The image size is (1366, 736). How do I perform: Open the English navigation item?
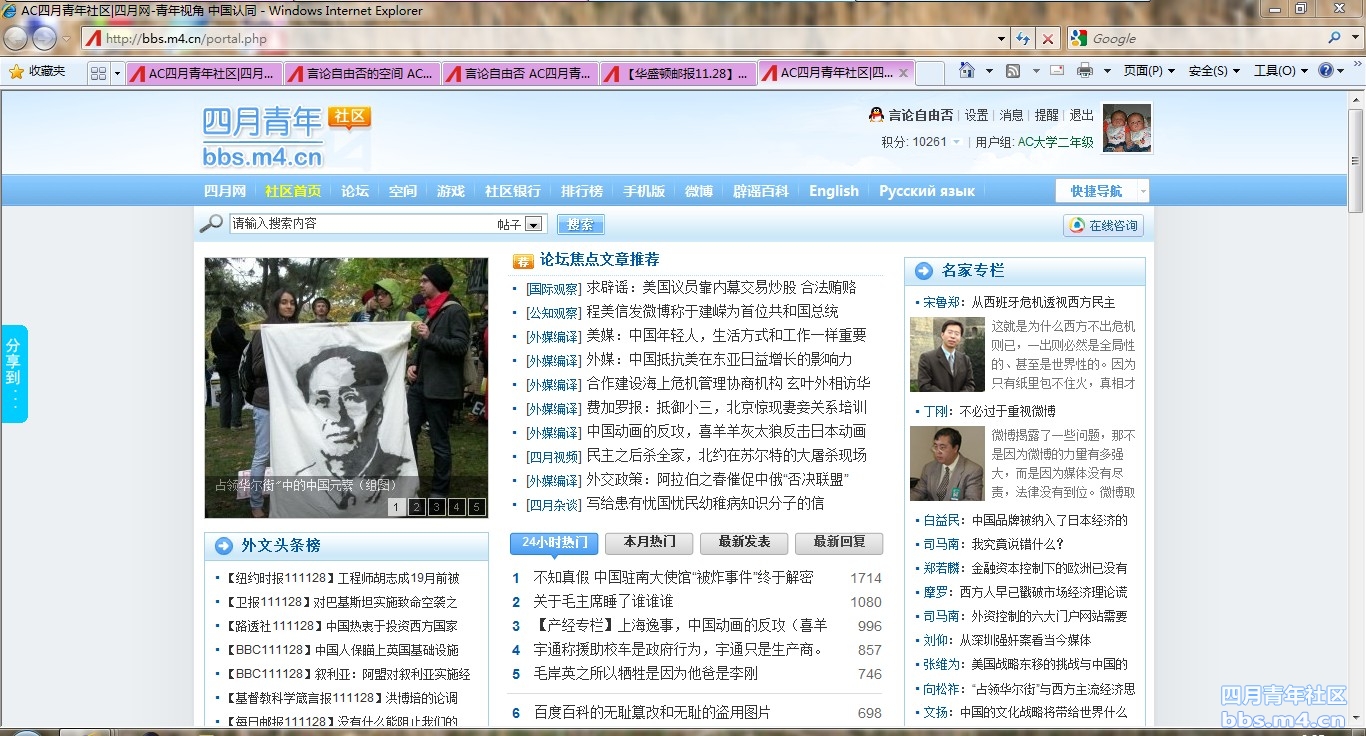pos(834,191)
